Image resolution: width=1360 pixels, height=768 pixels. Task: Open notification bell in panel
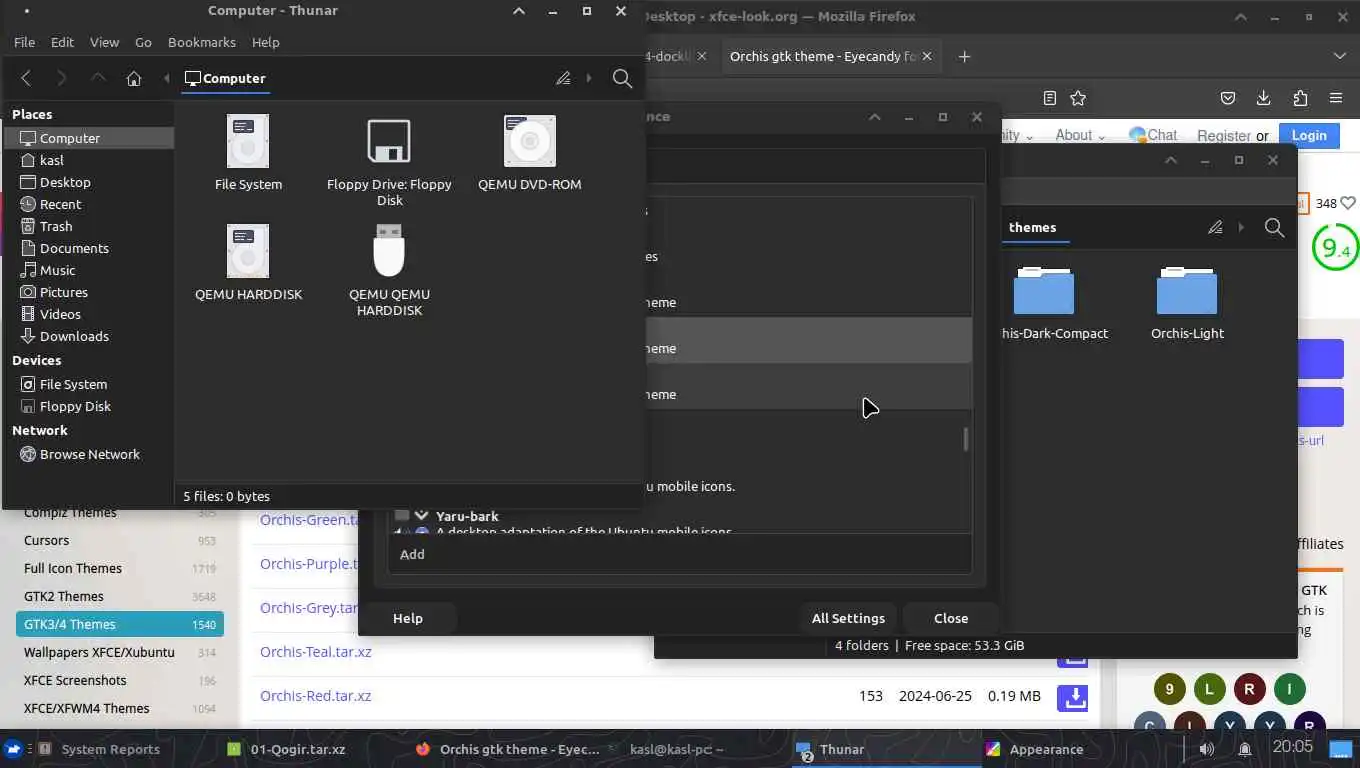1245,749
